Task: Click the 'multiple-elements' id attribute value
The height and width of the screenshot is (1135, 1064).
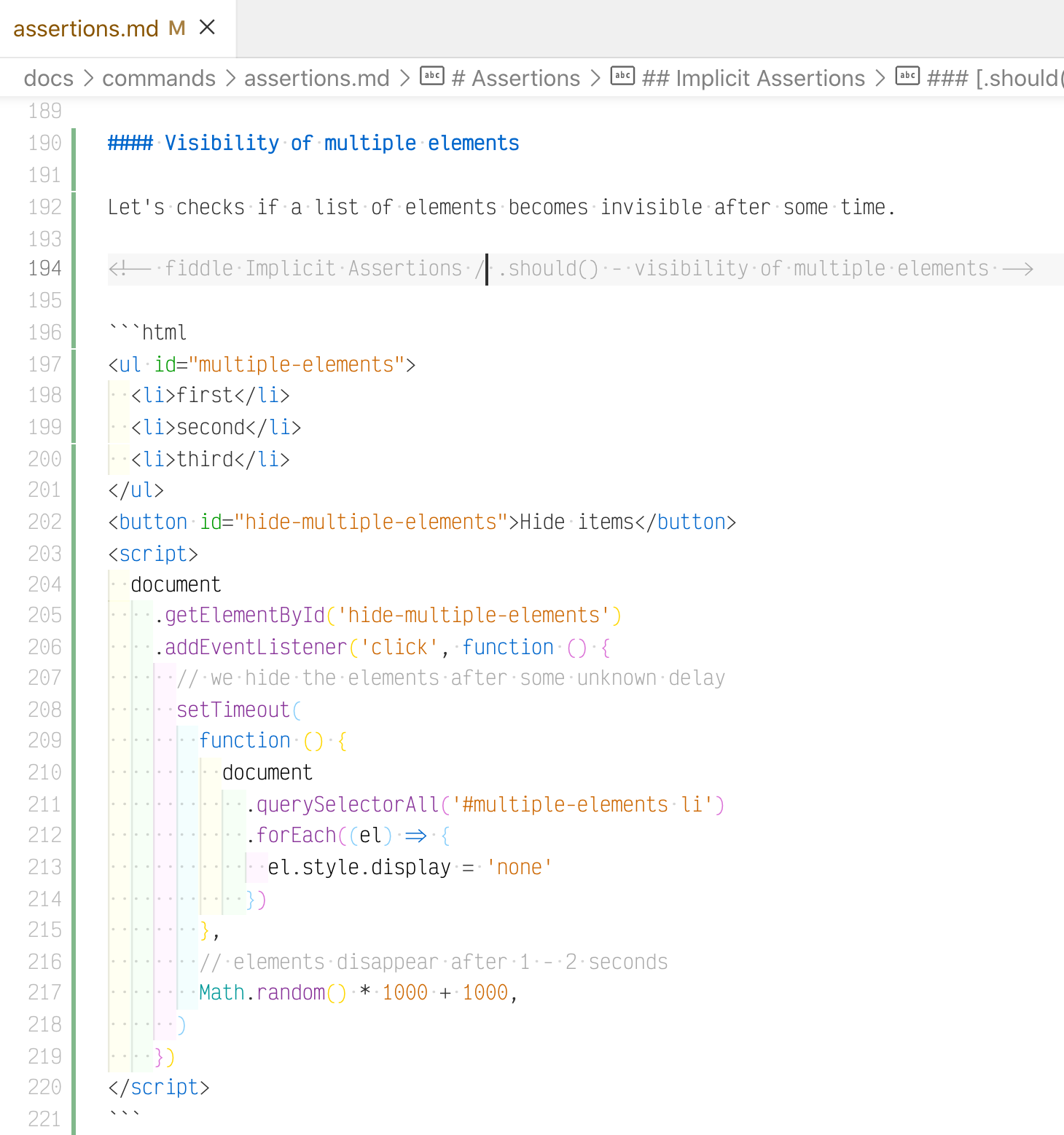Action: click(x=296, y=364)
